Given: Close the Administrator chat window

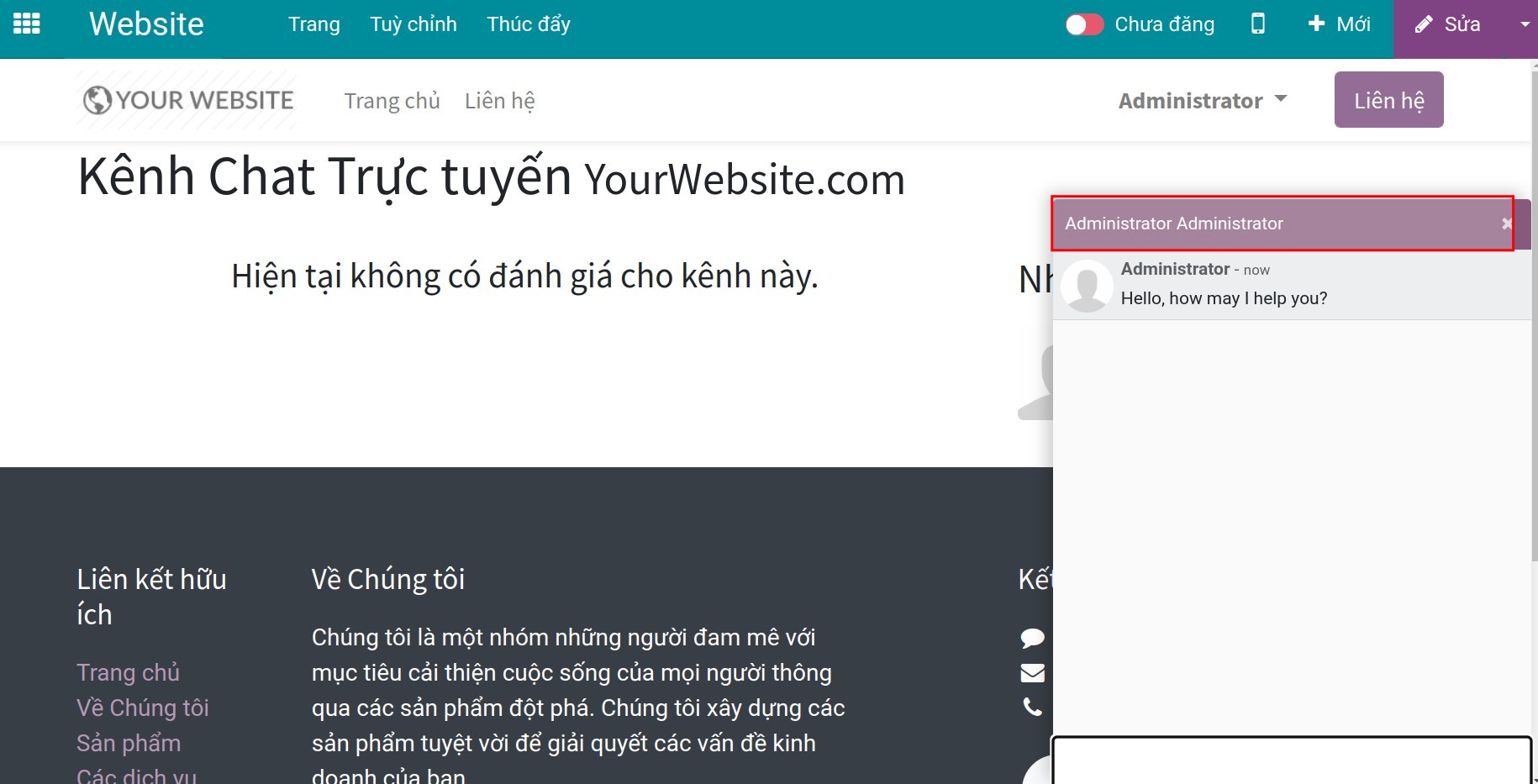Looking at the screenshot, I should (1505, 224).
